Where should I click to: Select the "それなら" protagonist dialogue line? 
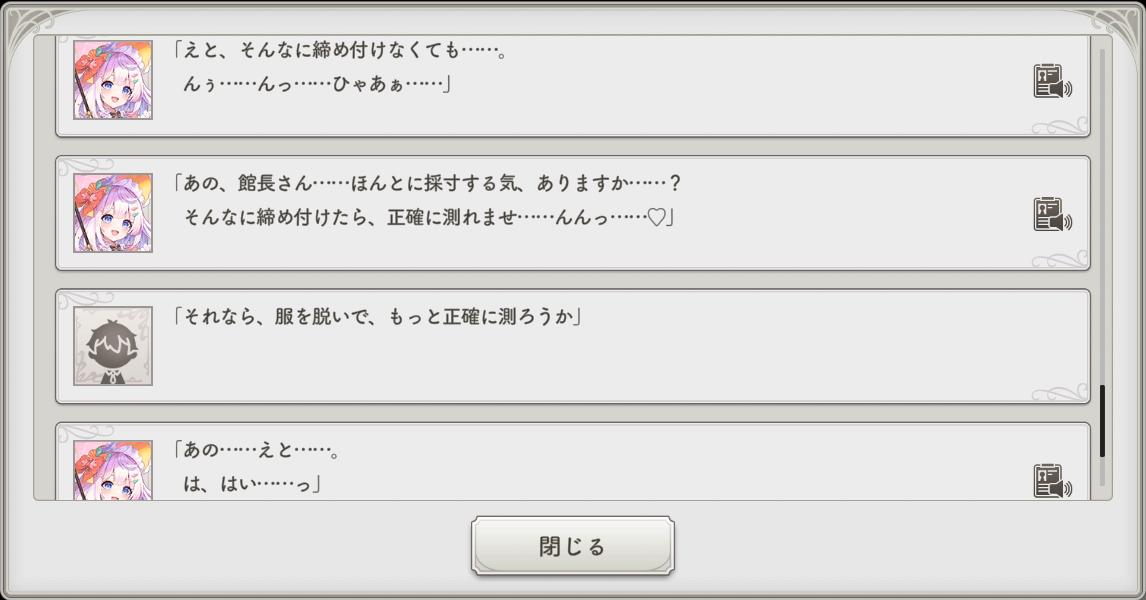pos(378,318)
